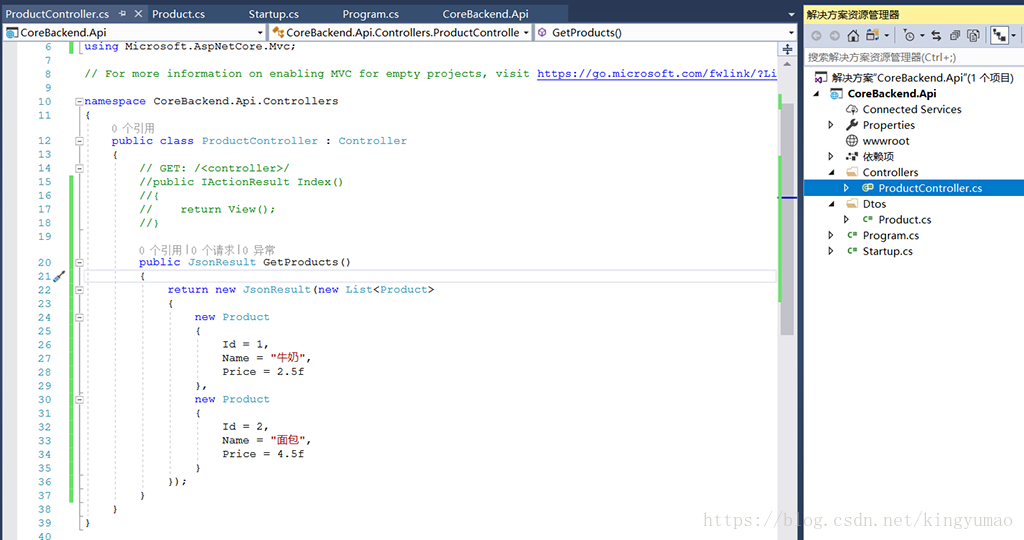Toggle the preview selected items button
Viewport: 1024px width, 540px height.
pyautogui.click(x=999, y=35)
